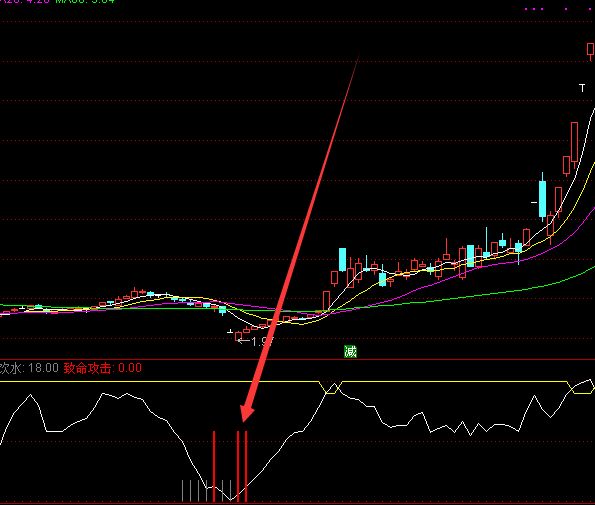Click the green 减 marker icon

click(x=350, y=351)
